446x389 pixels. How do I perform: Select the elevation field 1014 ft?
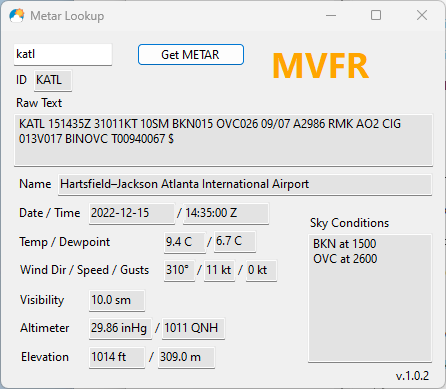117,357
